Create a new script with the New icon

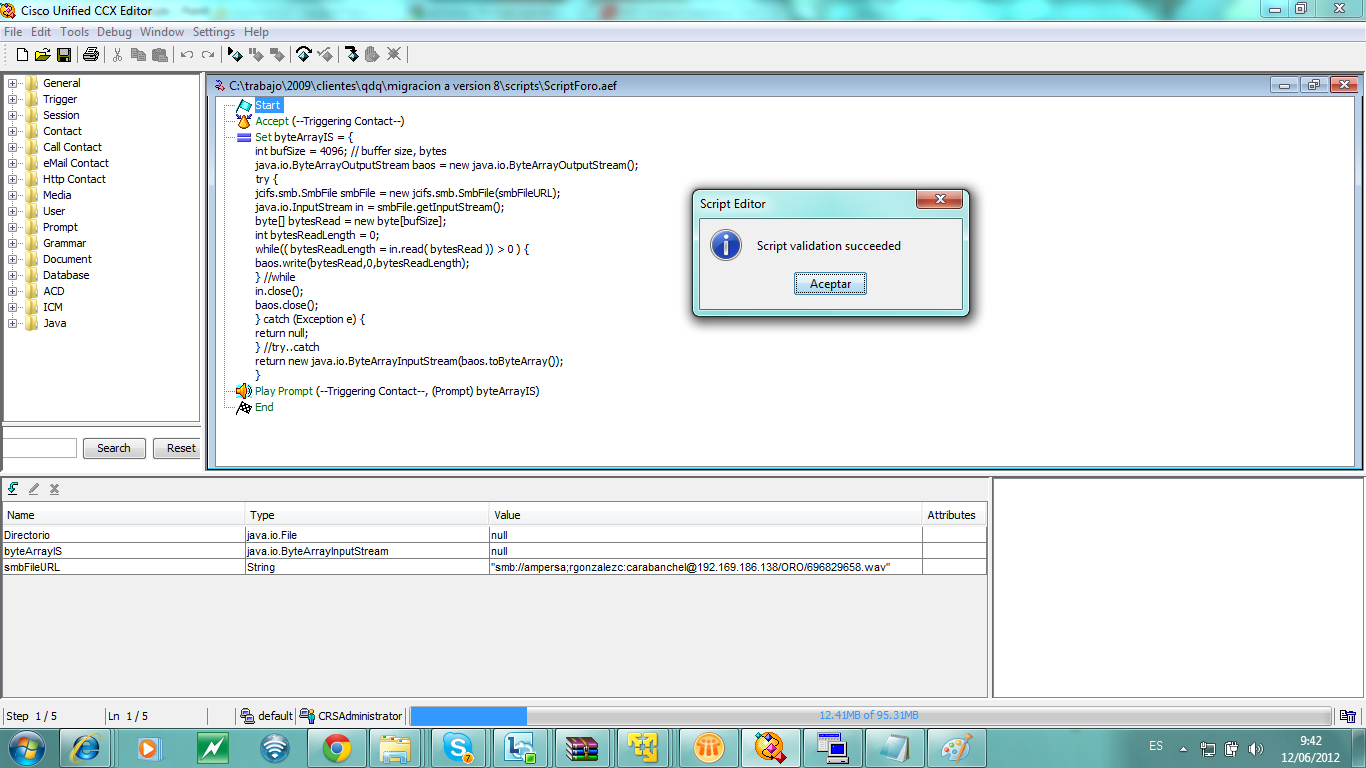(22, 54)
